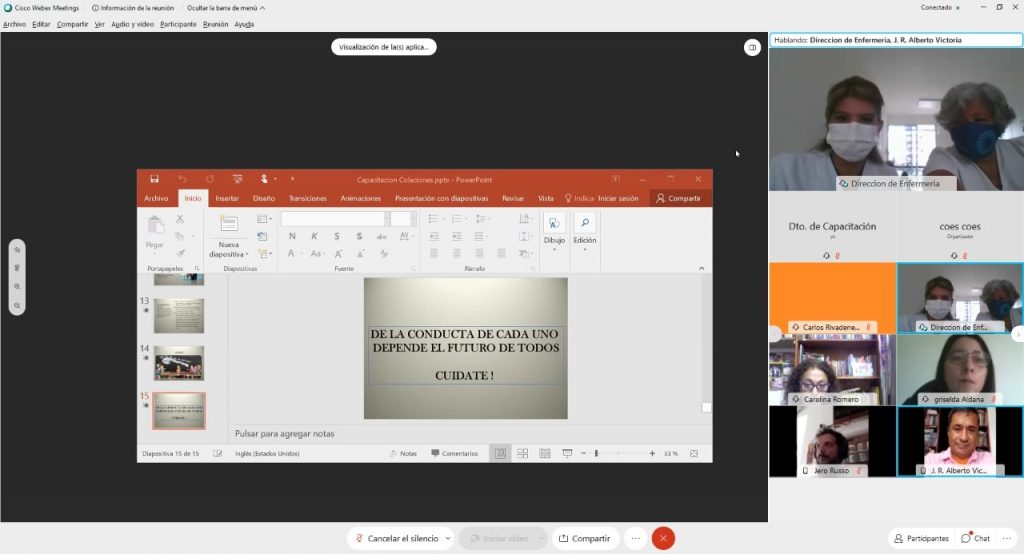Click the Save icon in PowerPoint
Screen dimensions: 1024x554
[154, 179]
